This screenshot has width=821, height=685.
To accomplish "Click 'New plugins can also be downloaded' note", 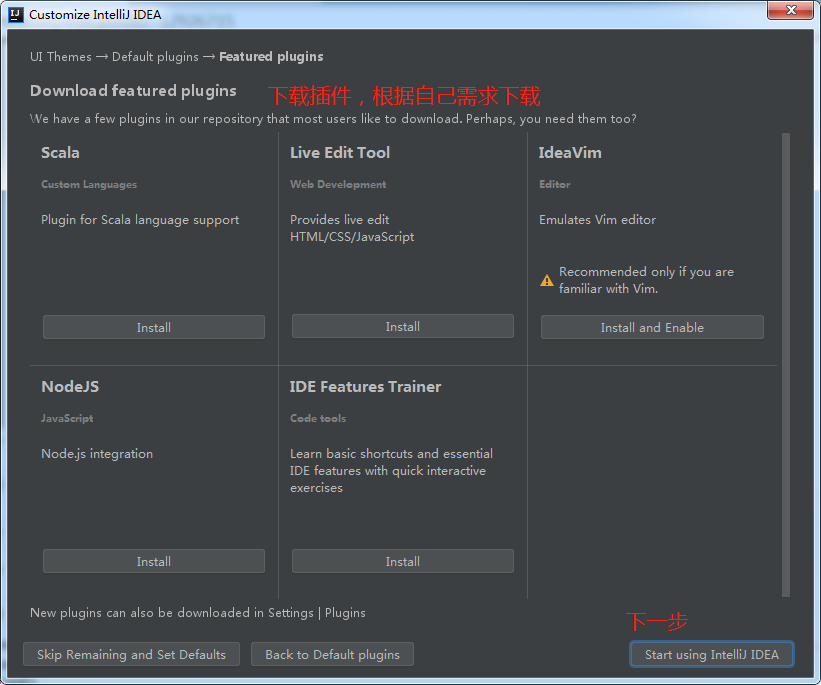I will [197, 613].
